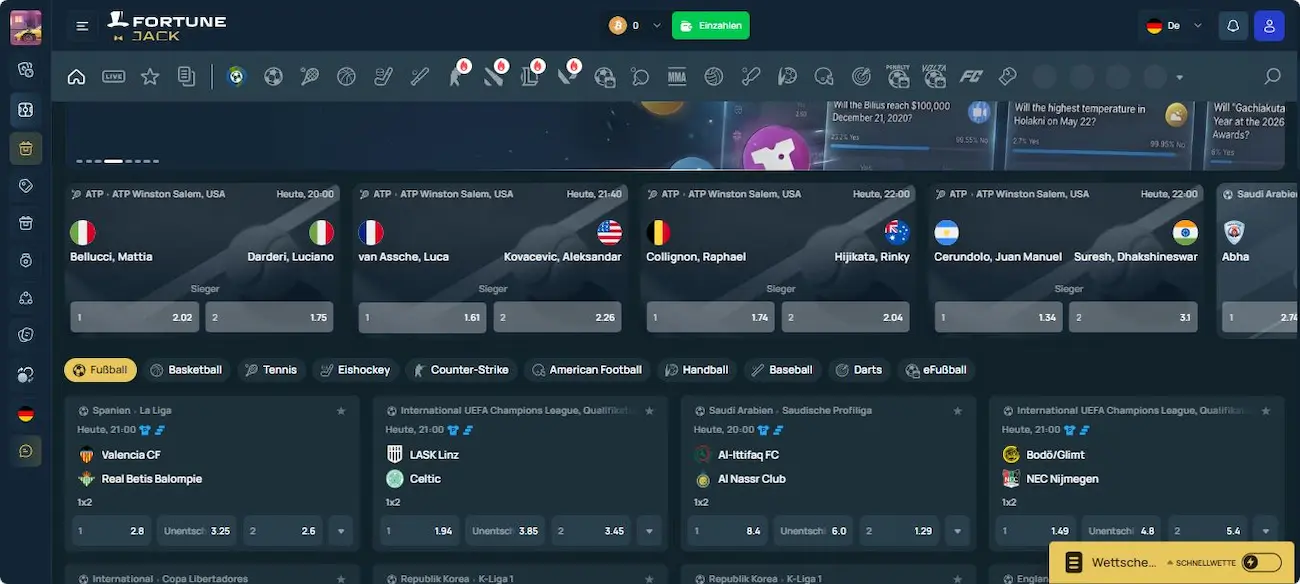Select the FC esports icon

point(971,76)
